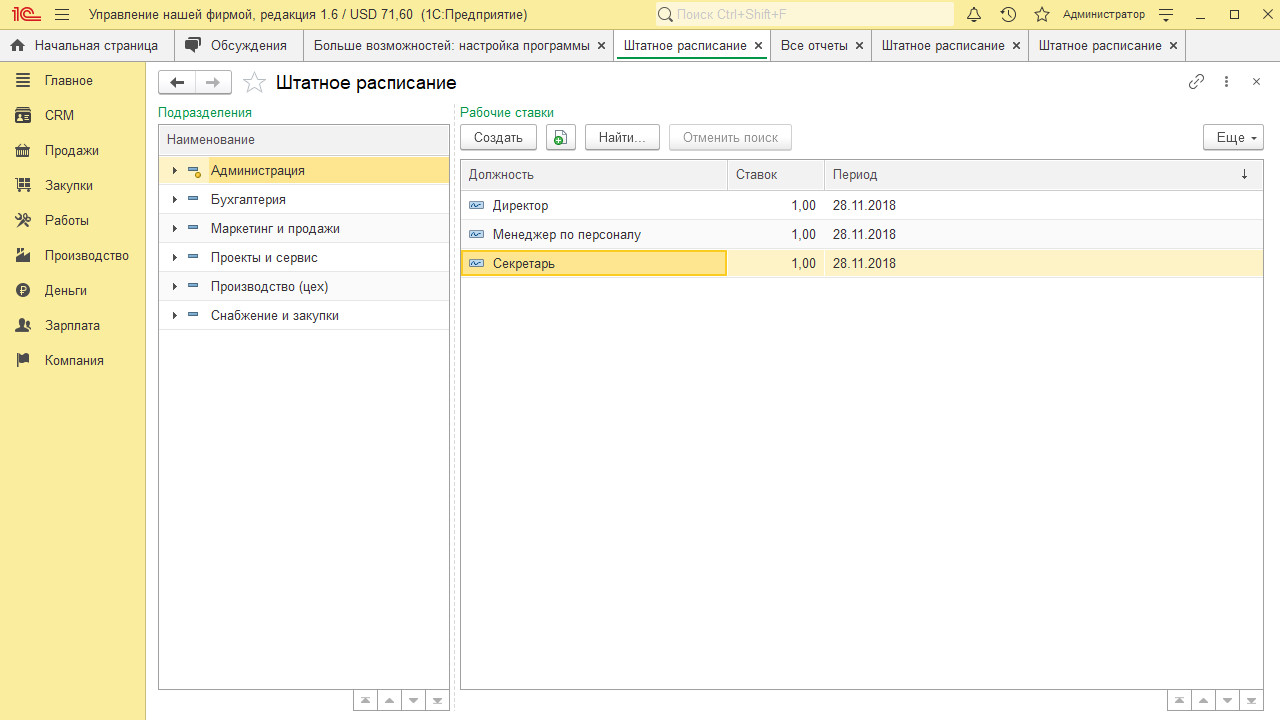
Task: Copy link with the chain icon
Action: point(1196,82)
